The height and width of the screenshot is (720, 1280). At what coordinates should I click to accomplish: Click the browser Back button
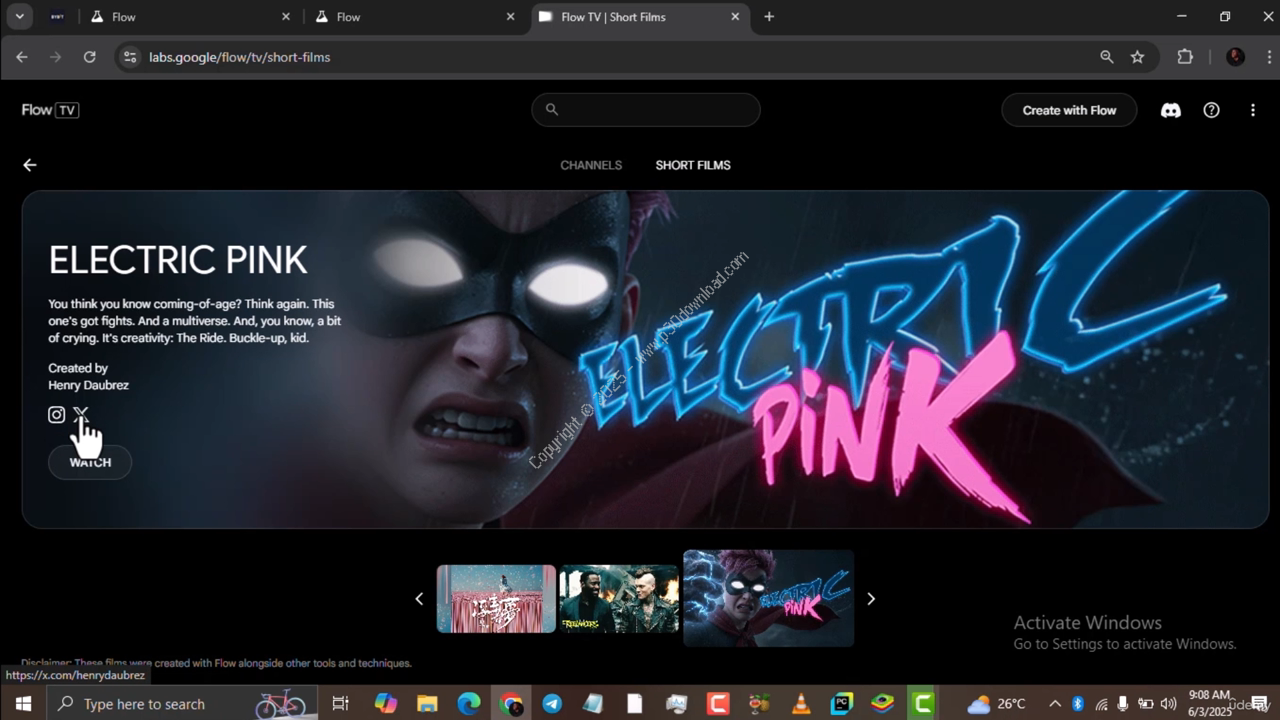pyautogui.click(x=22, y=57)
